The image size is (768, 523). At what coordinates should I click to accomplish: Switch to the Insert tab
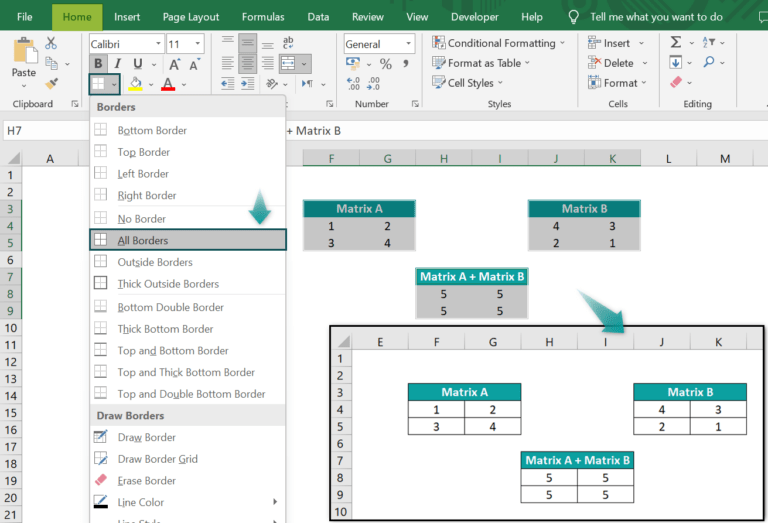pos(127,17)
